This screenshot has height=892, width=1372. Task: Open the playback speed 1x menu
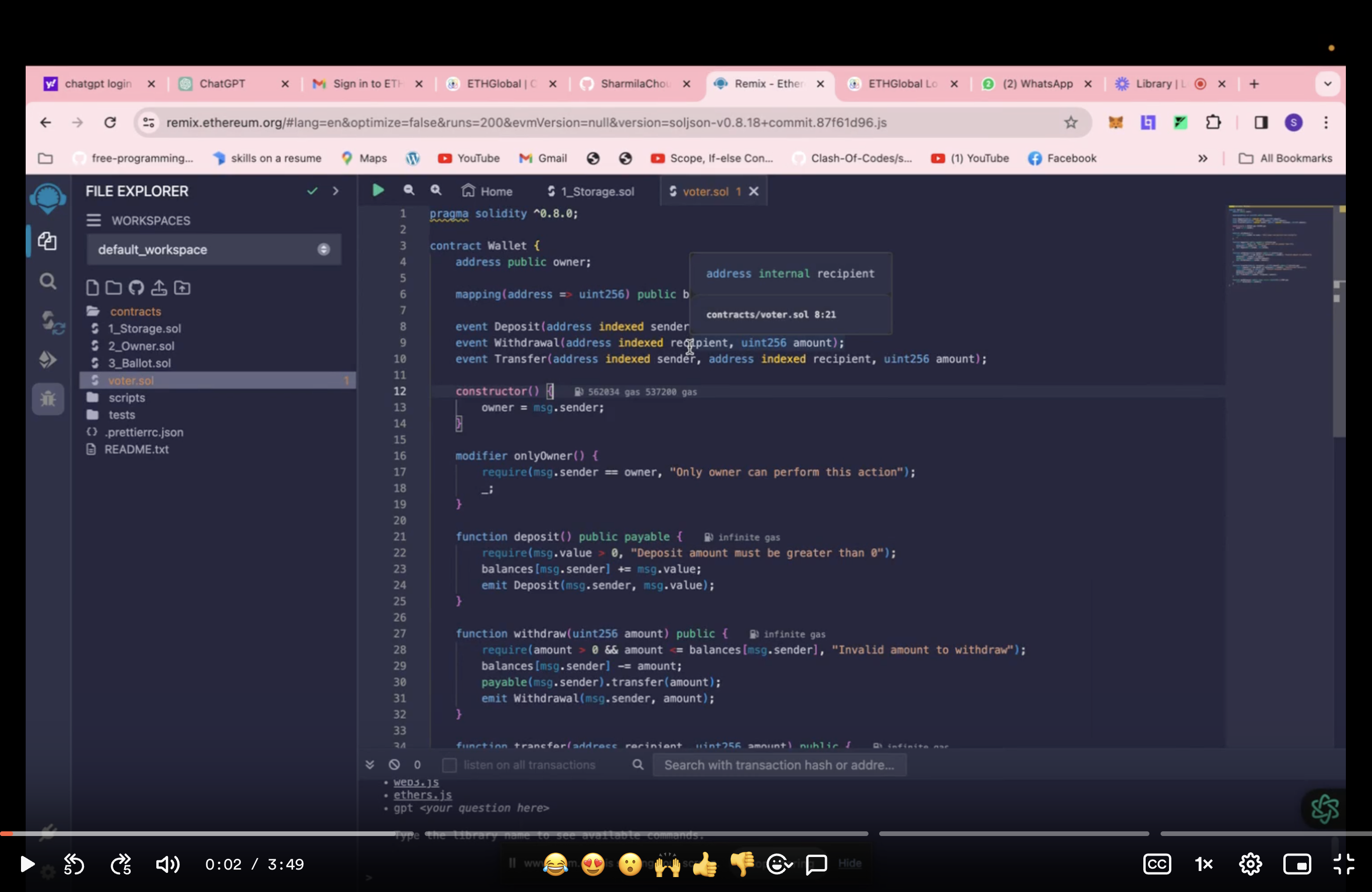[1204, 864]
